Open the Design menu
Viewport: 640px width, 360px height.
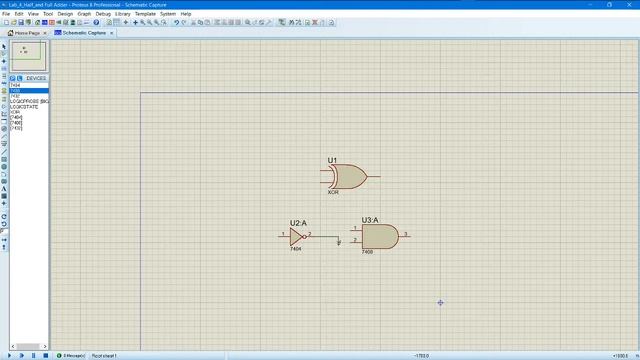65,14
